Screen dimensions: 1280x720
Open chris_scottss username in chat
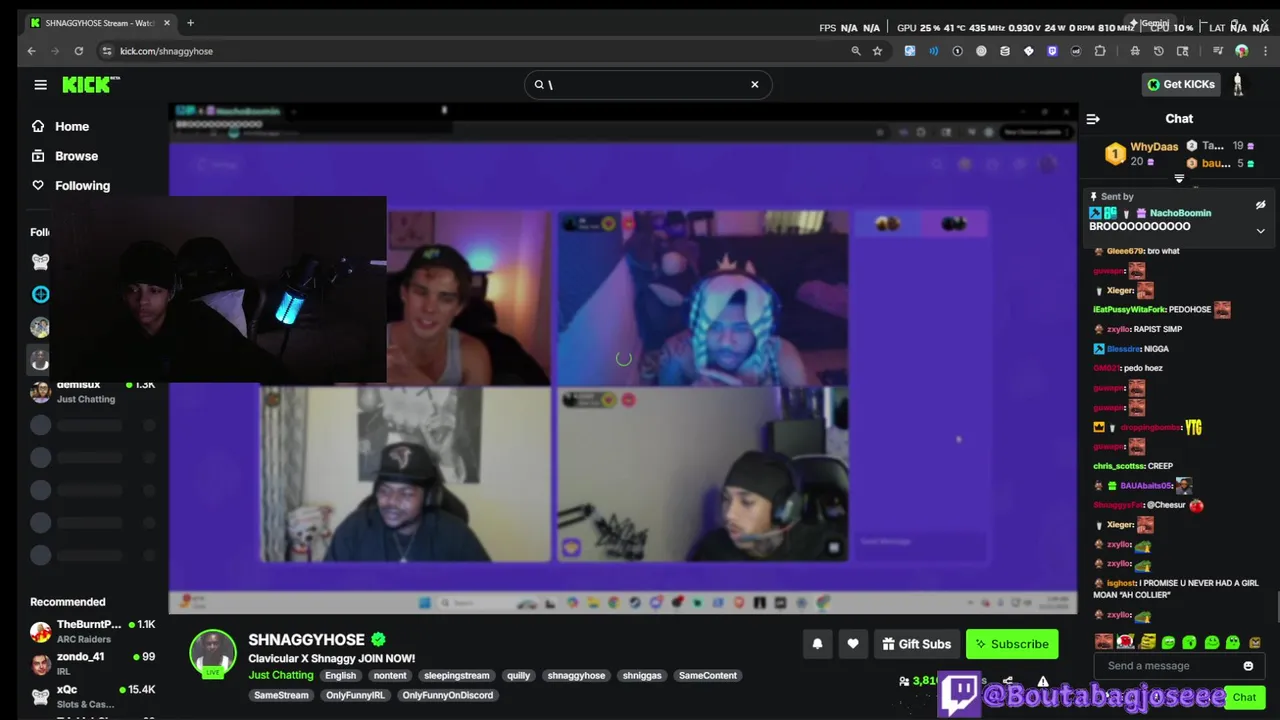[x=1119, y=466]
